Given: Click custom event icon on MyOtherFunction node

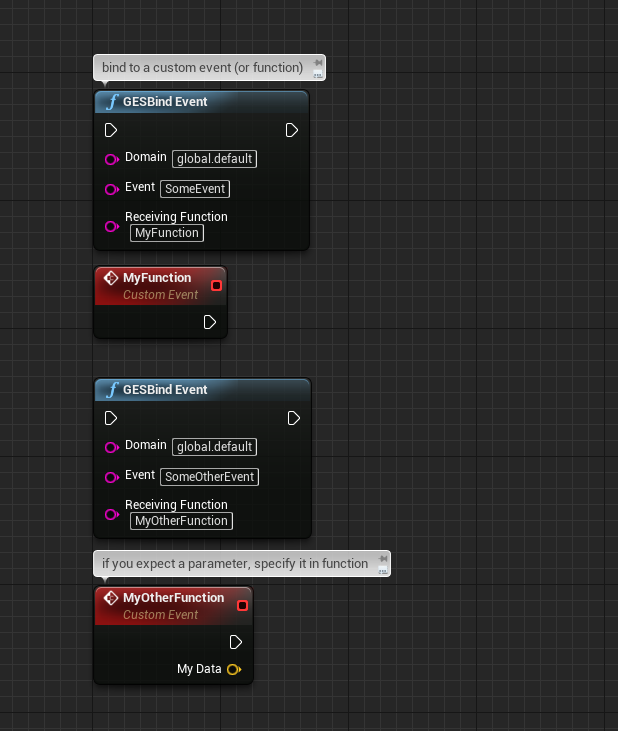Looking at the screenshot, I should coord(111,598).
